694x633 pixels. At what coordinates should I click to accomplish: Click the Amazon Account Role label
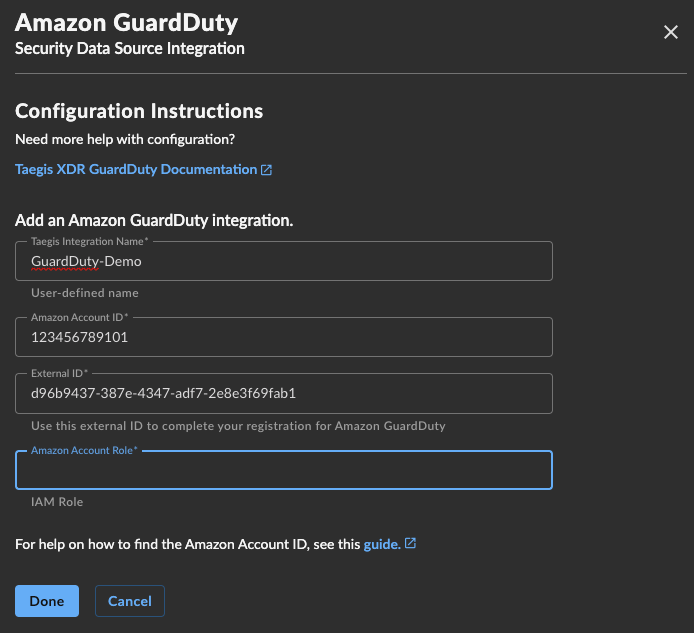[84, 450]
